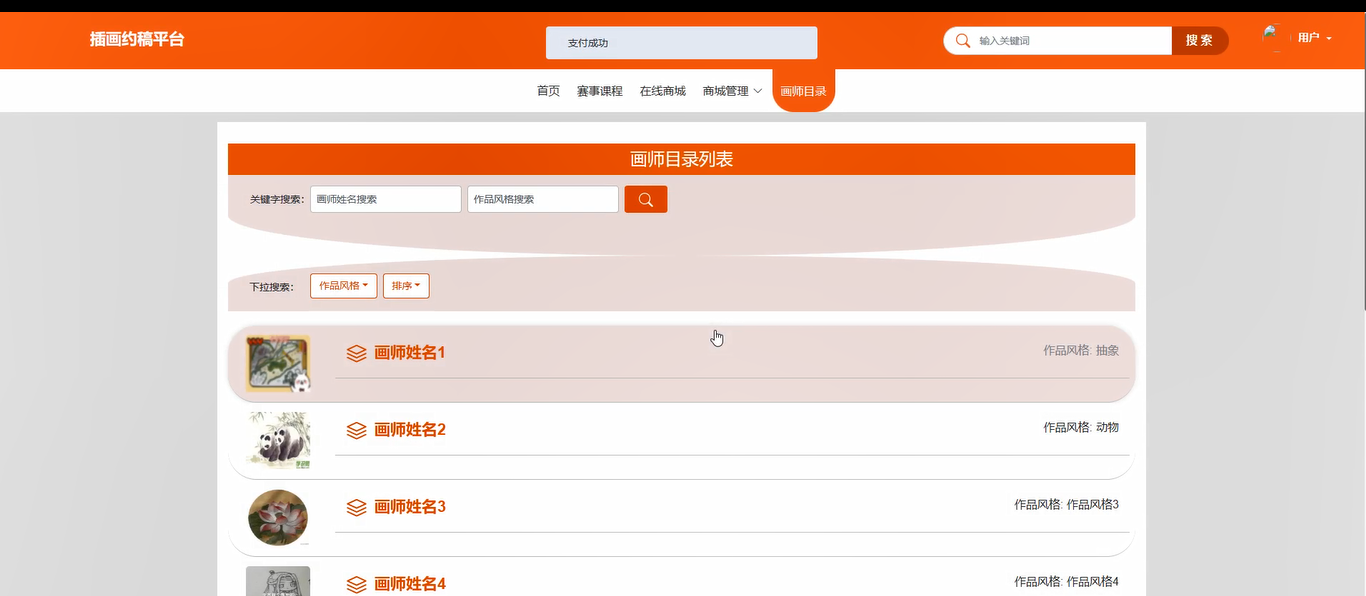Click the 关键字搜索 label
This screenshot has height=596, width=1366.
[277, 200]
